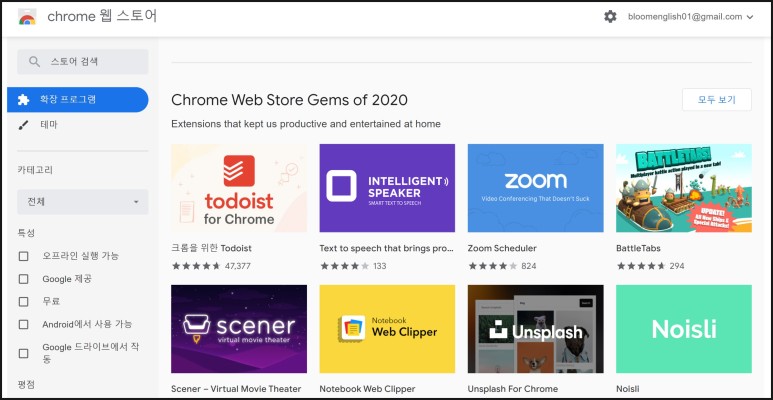Click the Unsplash For Chrome title
Screen dimensions: 773x400
[513, 389]
